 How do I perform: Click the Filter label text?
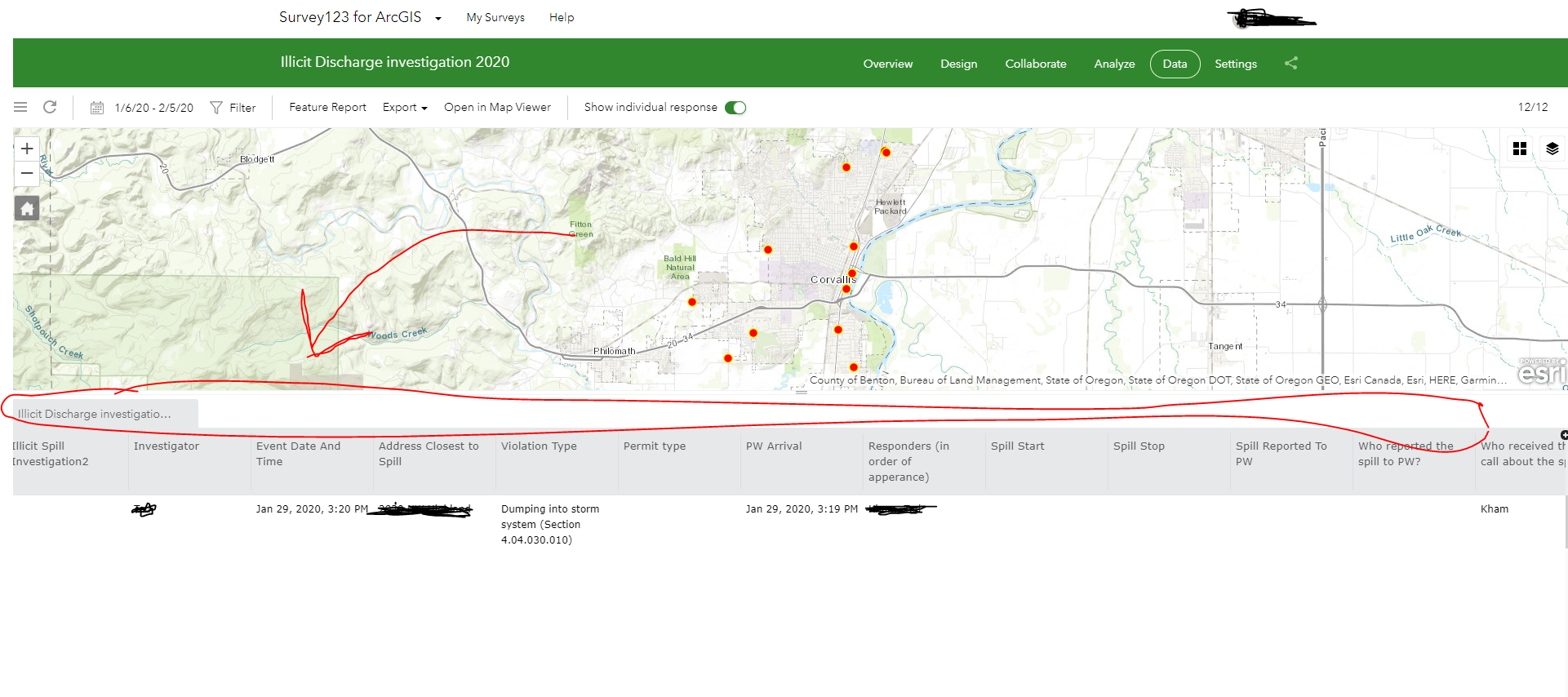click(242, 108)
